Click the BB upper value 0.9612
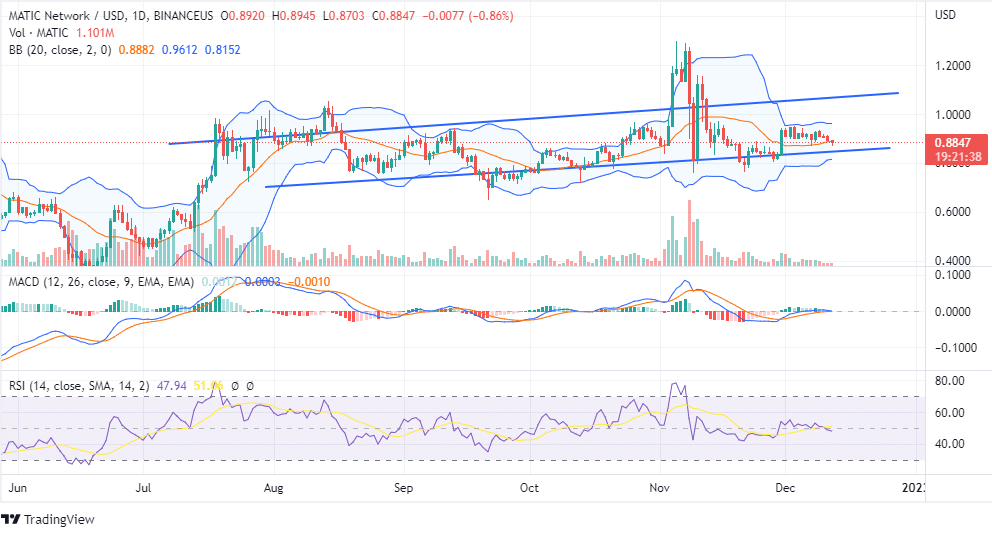Image resolution: width=992 pixels, height=537 pixels. pyautogui.click(x=180, y=50)
